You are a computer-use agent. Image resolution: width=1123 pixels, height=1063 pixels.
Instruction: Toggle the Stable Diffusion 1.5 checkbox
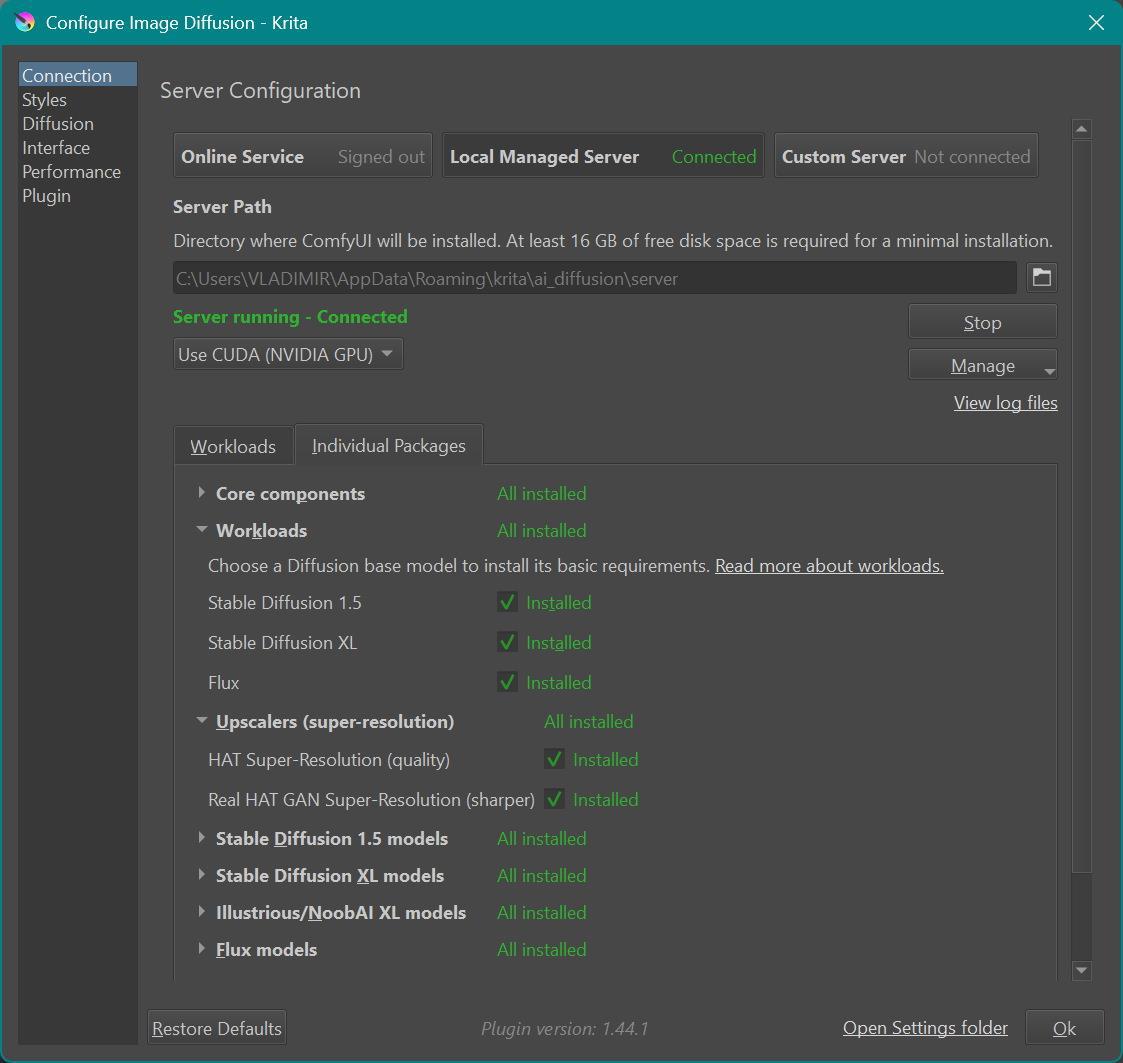click(507, 603)
